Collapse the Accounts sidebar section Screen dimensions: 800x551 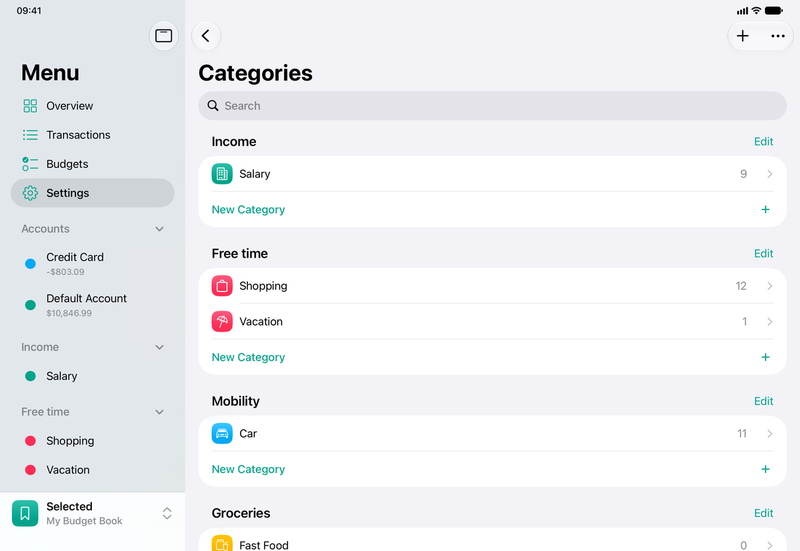pyautogui.click(x=159, y=229)
